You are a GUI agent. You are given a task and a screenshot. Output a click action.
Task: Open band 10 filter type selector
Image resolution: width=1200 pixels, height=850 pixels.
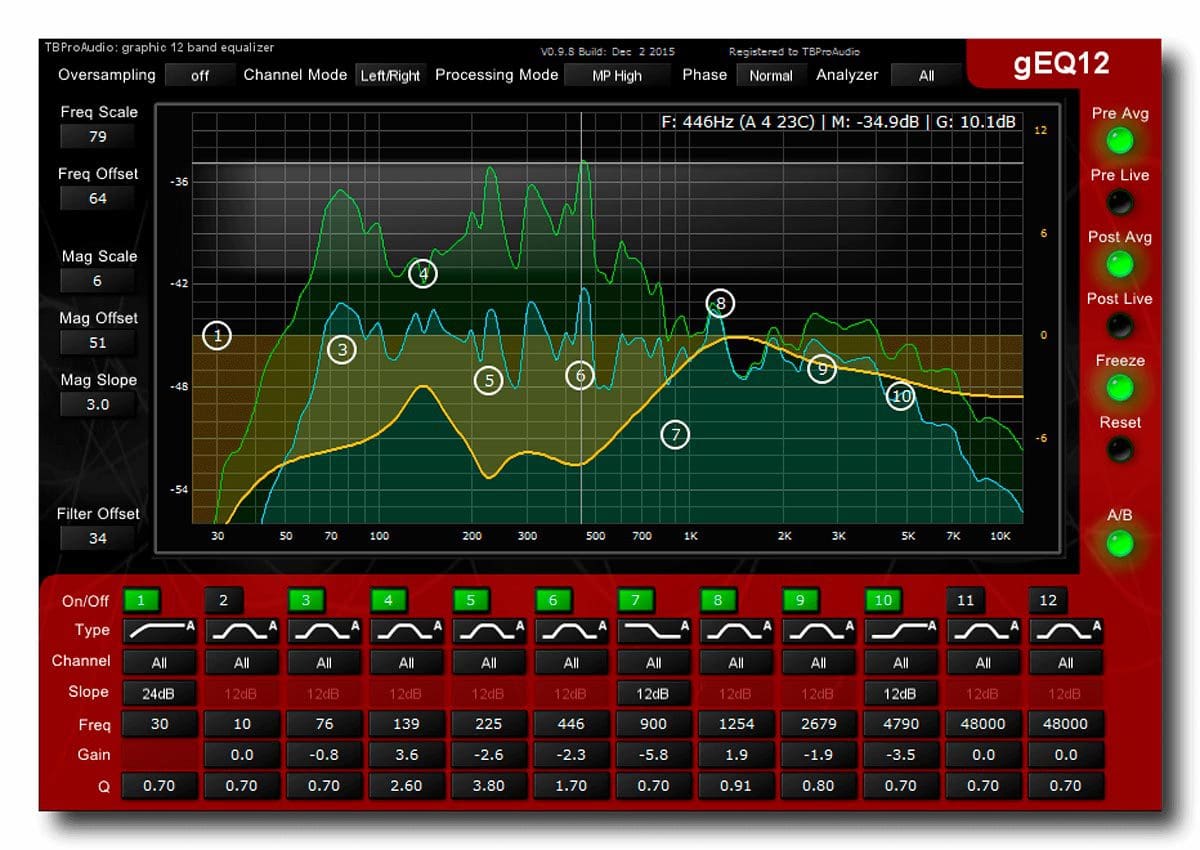(901, 630)
